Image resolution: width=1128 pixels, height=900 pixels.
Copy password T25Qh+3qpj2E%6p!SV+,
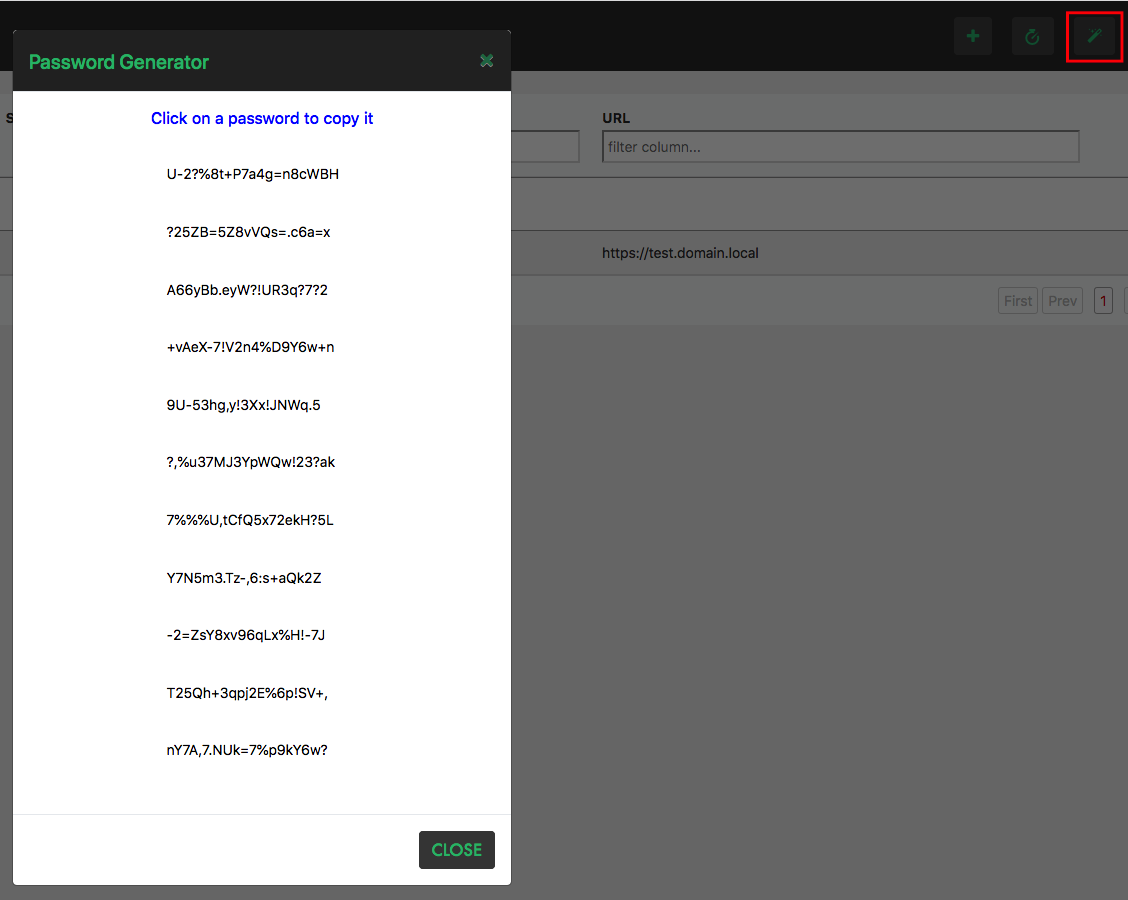pyautogui.click(x=247, y=693)
